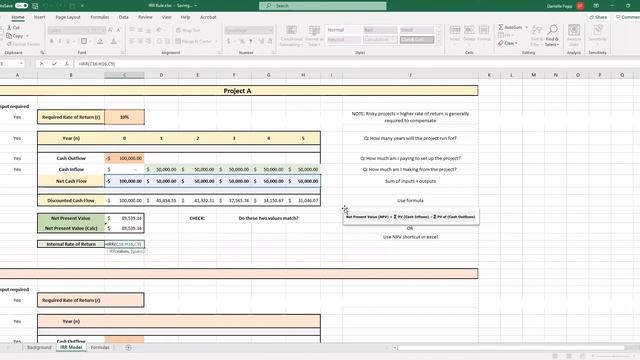
Task: Click Comma Style icon
Action: (251, 41)
